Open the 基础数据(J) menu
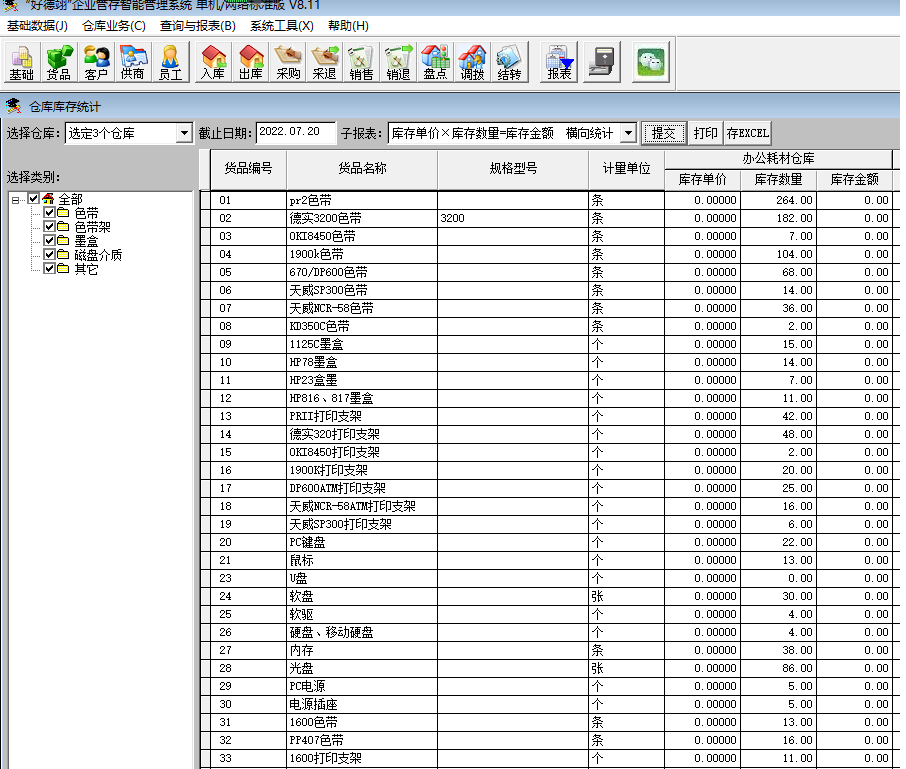 (x=38, y=26)
